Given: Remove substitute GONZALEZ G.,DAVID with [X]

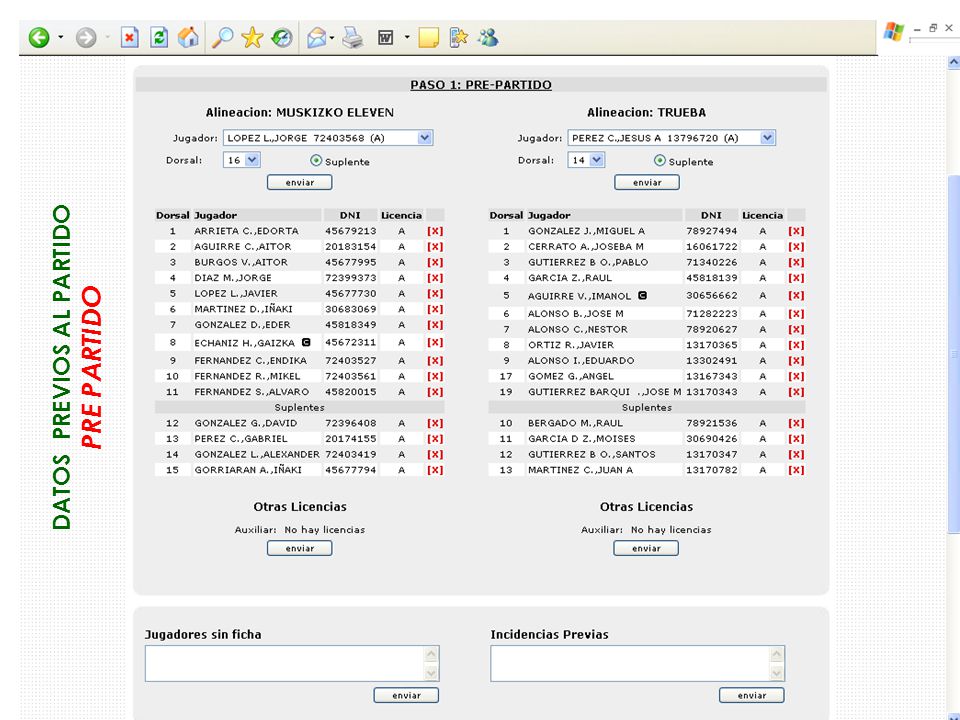Looking at the screenshot, I should [x=435, y=423].
